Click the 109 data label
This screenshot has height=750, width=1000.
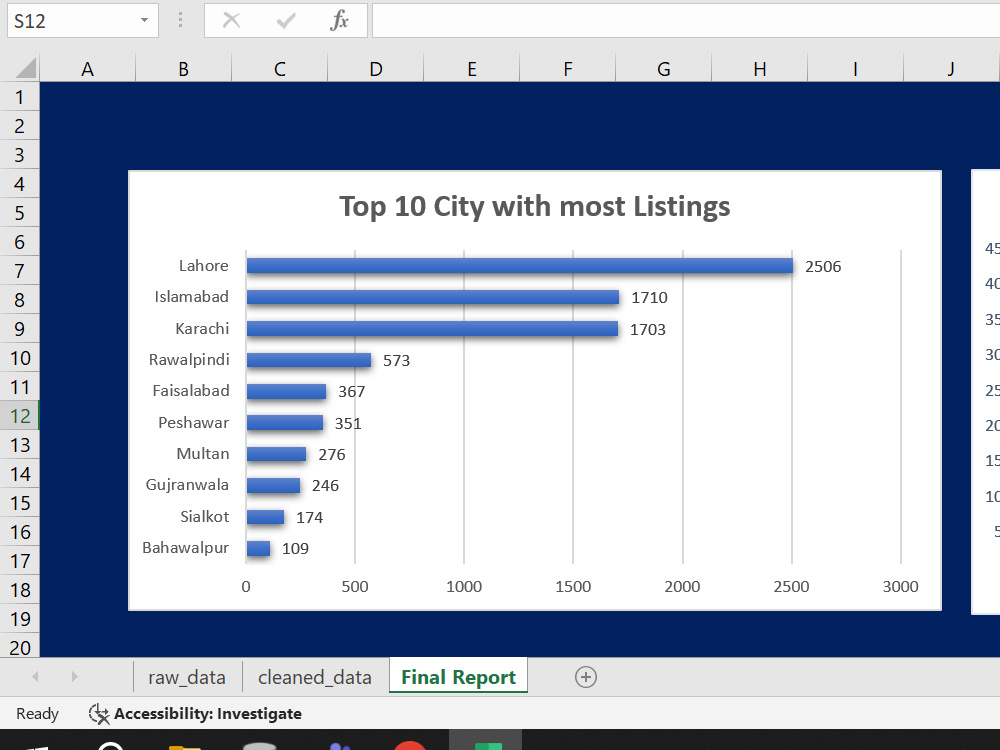[x=295, y=548]
